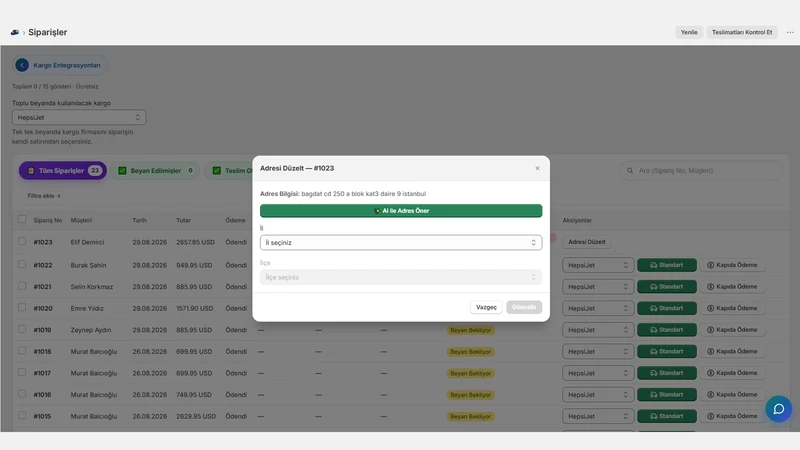This screenshot has height=450, width=800.
Task: Open cargo dropdown for order #1020
Action: [598, 308]
